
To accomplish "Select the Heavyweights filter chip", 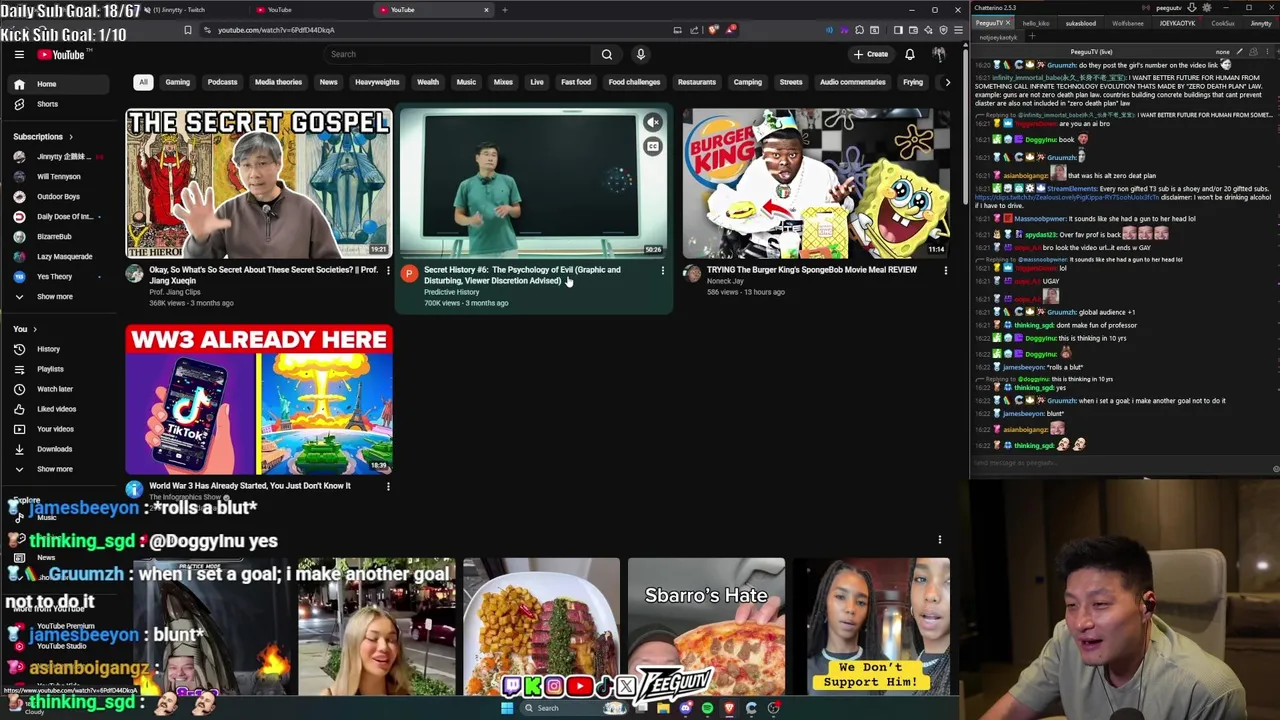I will point(377,82).
